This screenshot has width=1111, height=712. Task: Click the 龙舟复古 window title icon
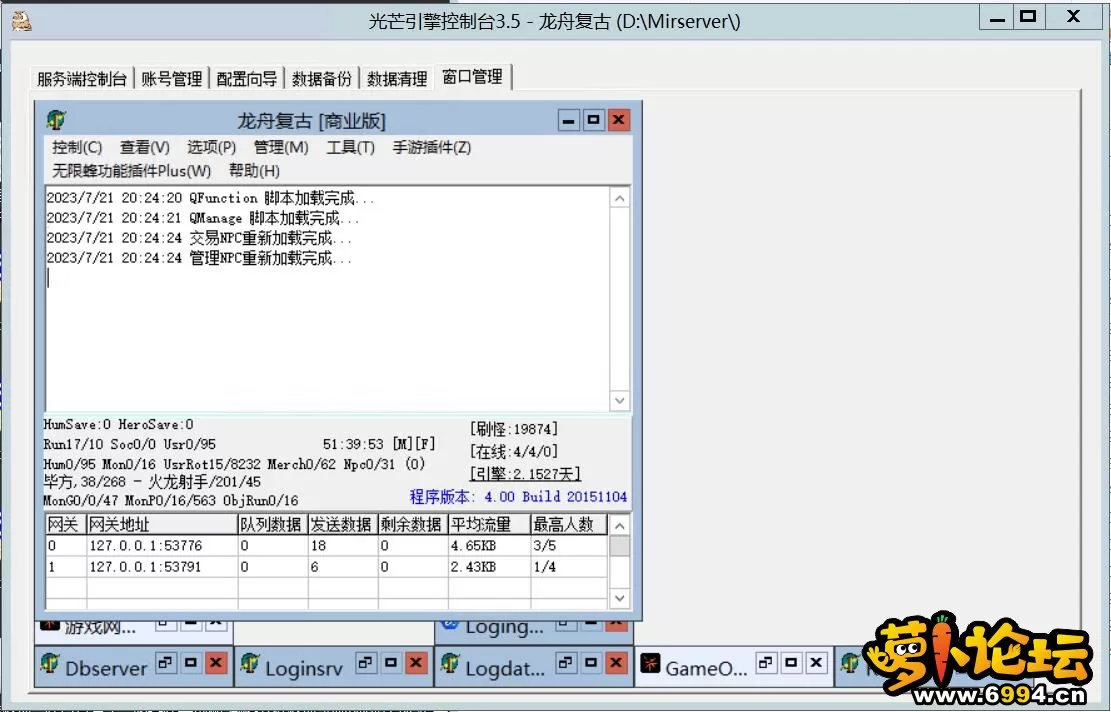57,120
